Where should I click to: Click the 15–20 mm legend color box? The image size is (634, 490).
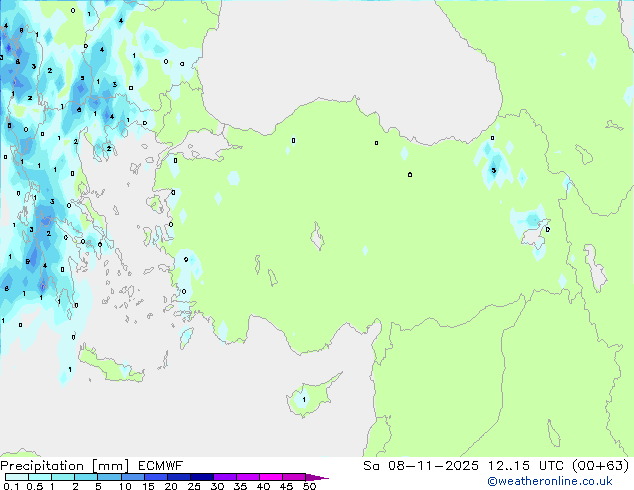[x=155, y=477]
